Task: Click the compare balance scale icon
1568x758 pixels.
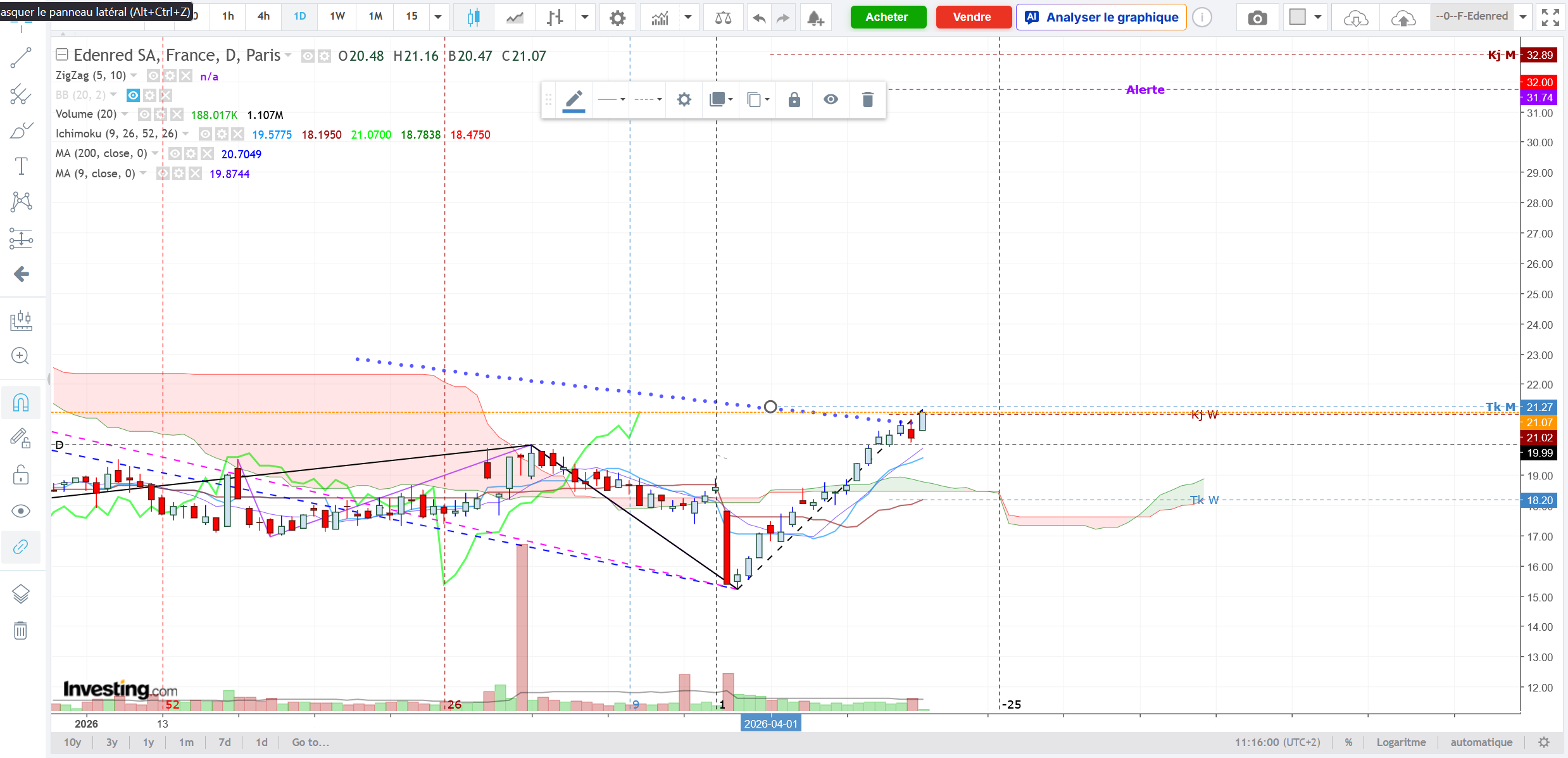Action: [x=723, y=18]
